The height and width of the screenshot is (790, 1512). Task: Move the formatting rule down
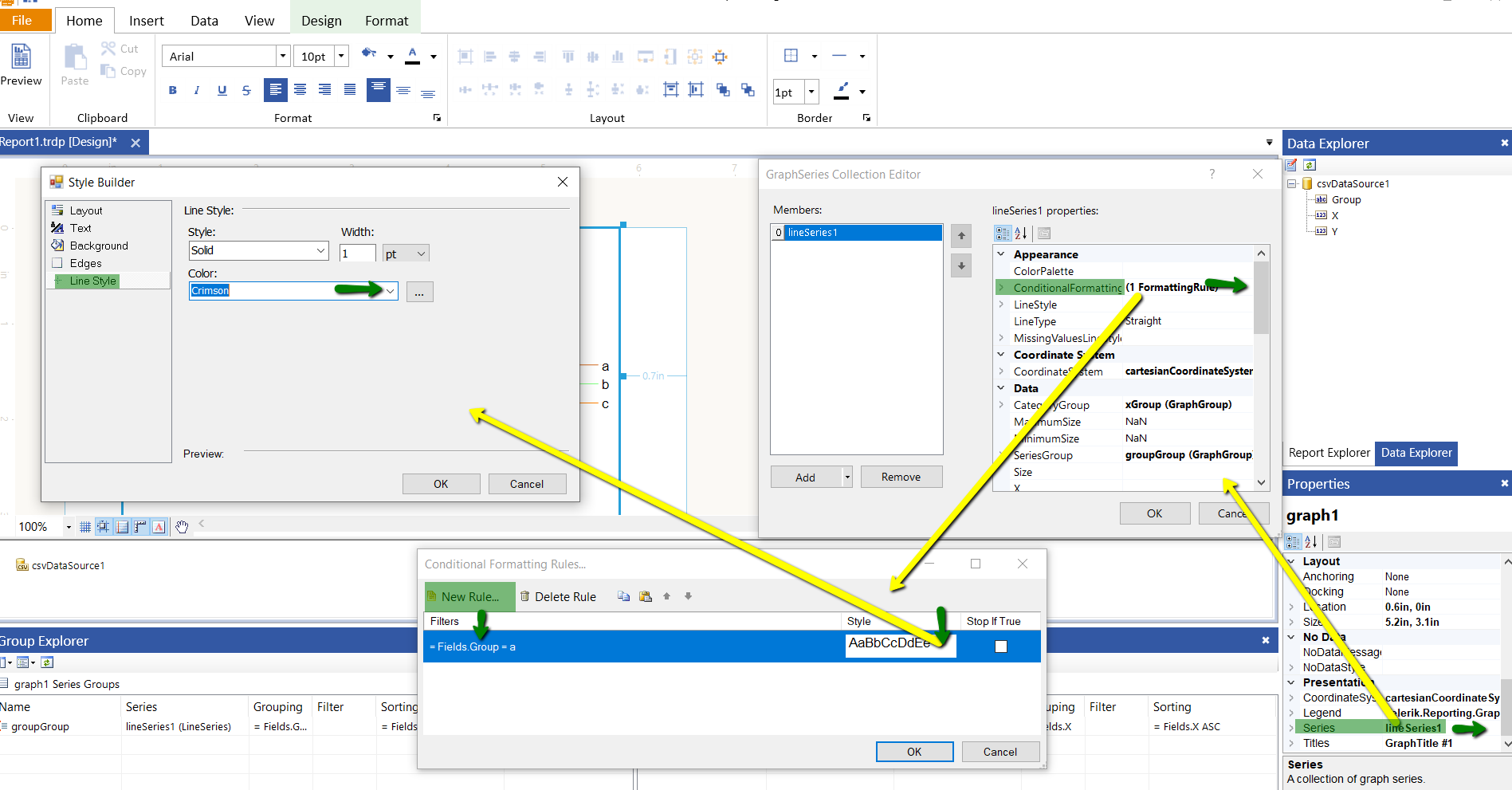689,596
